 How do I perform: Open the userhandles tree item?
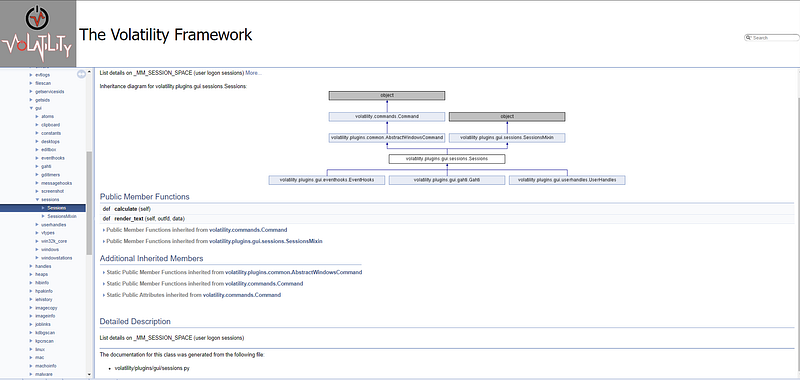click(x=54, y=224)
